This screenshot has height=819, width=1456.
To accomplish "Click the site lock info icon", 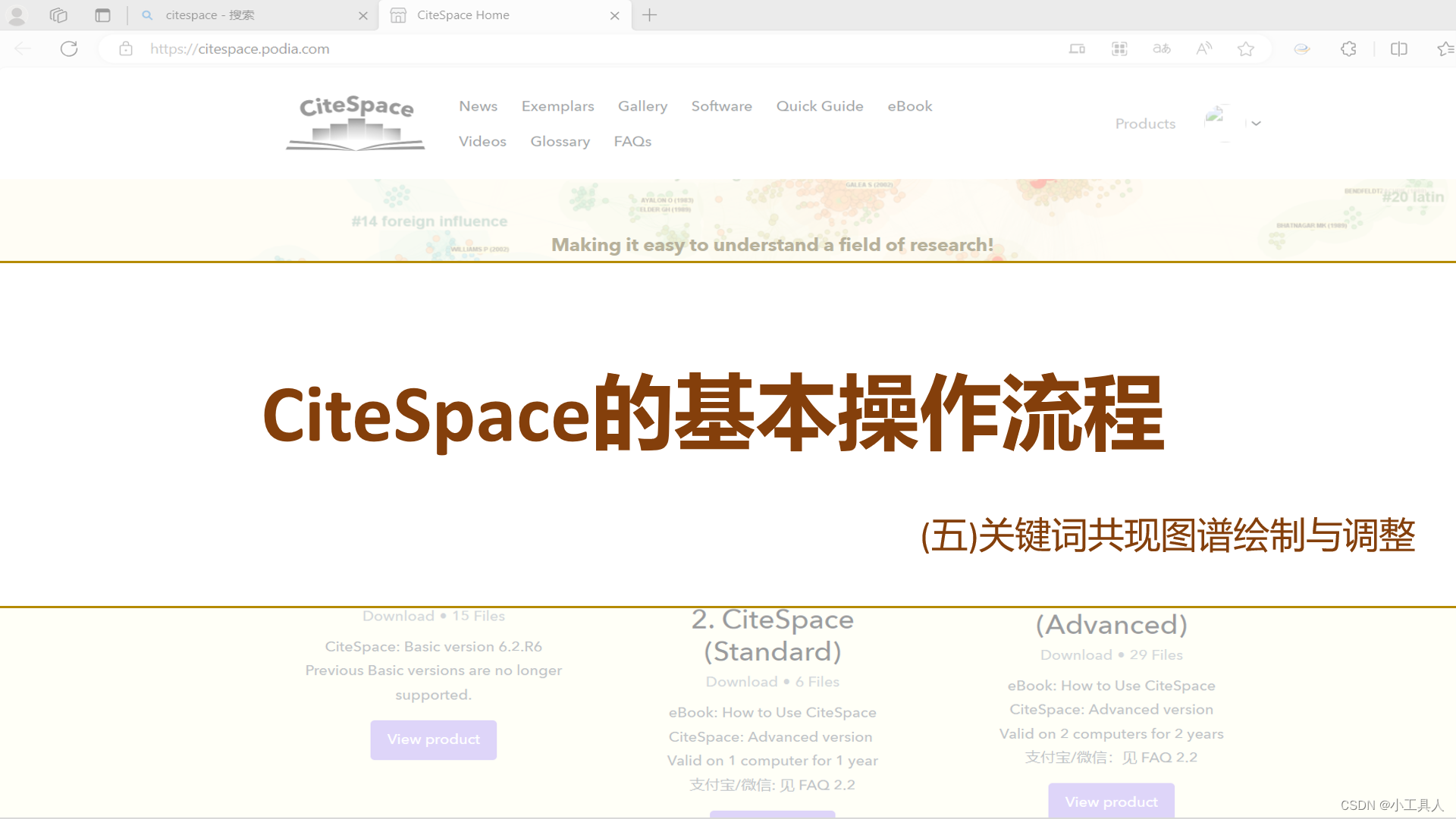I will tap(126, 49).
